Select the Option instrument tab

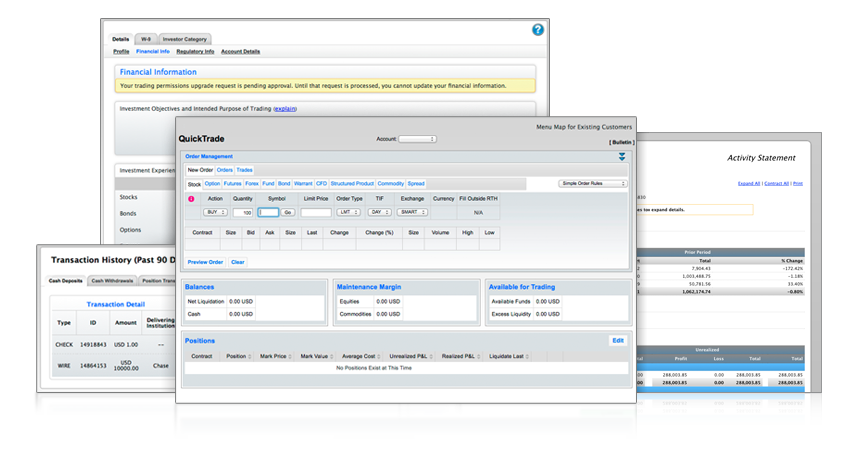212,184
